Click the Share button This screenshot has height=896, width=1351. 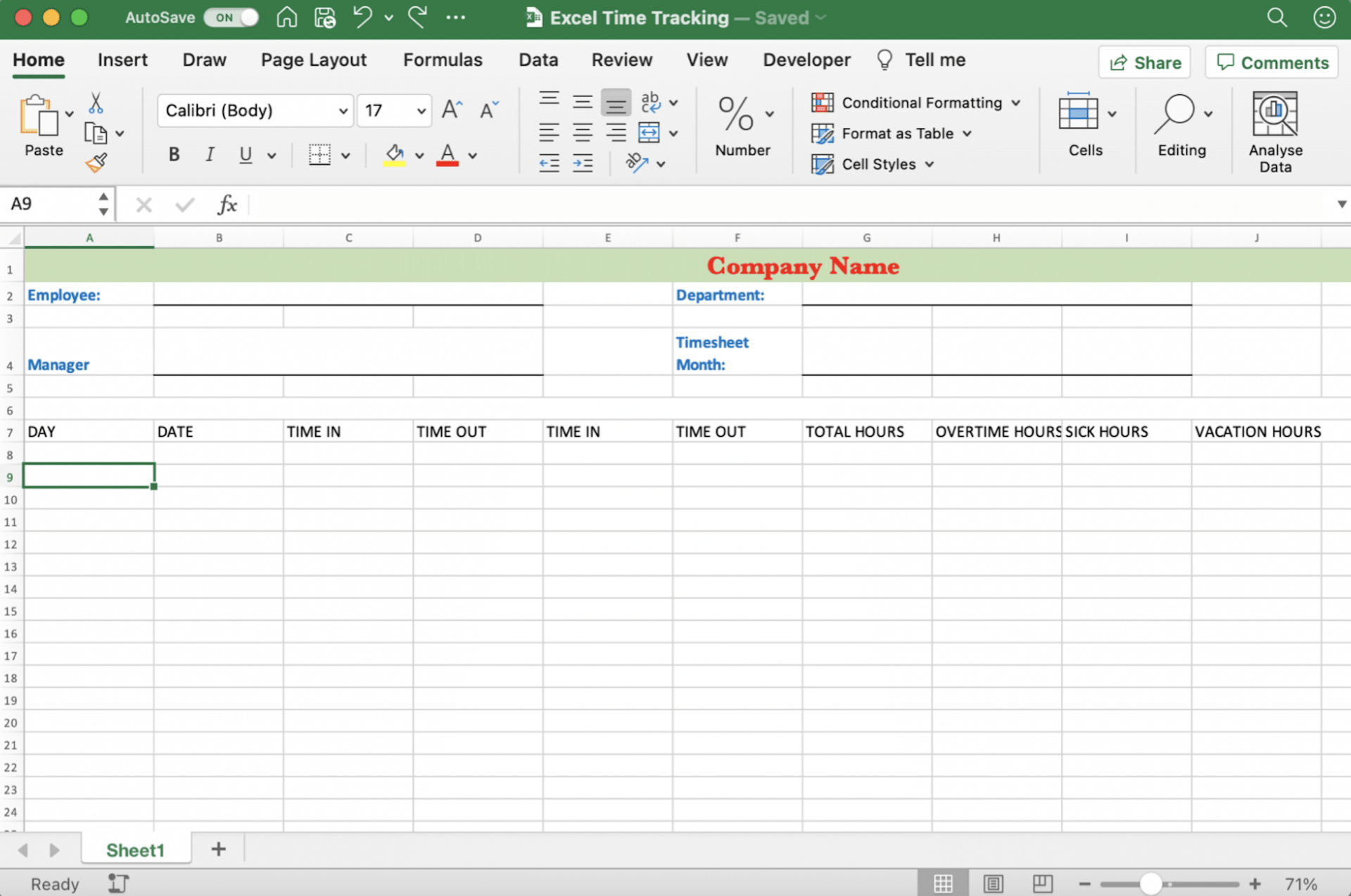click(1144, 63)
